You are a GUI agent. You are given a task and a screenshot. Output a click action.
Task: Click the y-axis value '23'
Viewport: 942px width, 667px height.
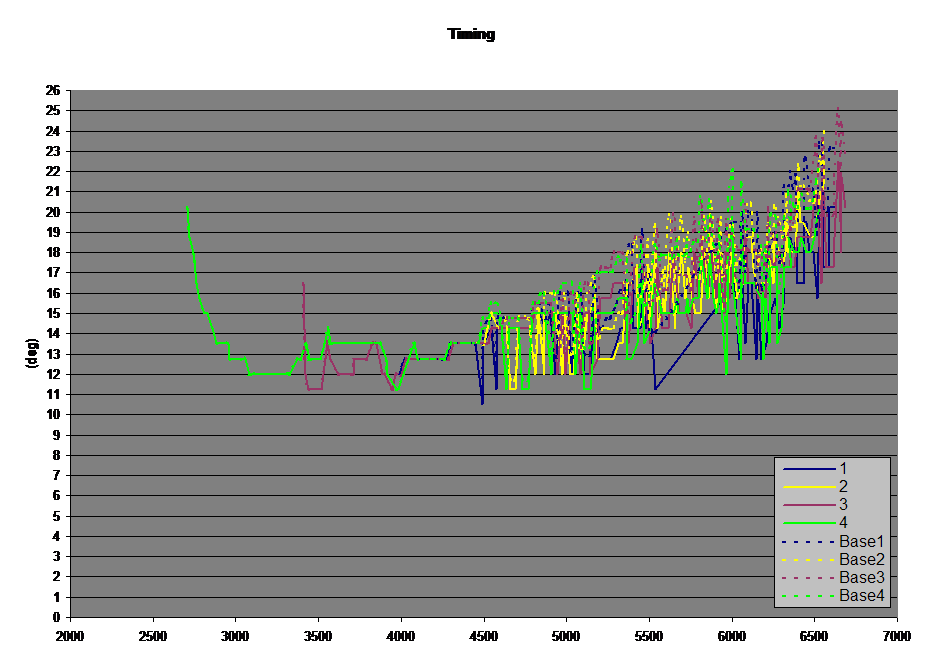(x=53, y=151)
